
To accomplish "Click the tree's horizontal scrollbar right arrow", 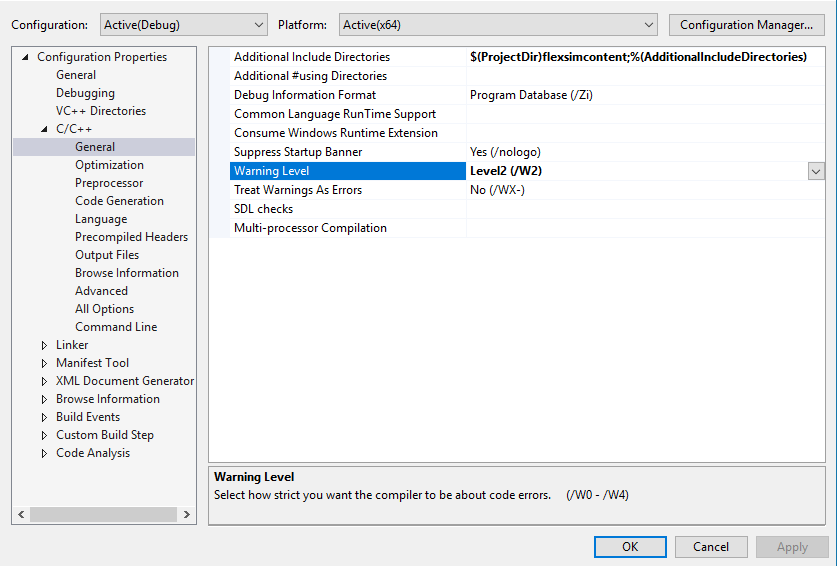I will 187,514.
